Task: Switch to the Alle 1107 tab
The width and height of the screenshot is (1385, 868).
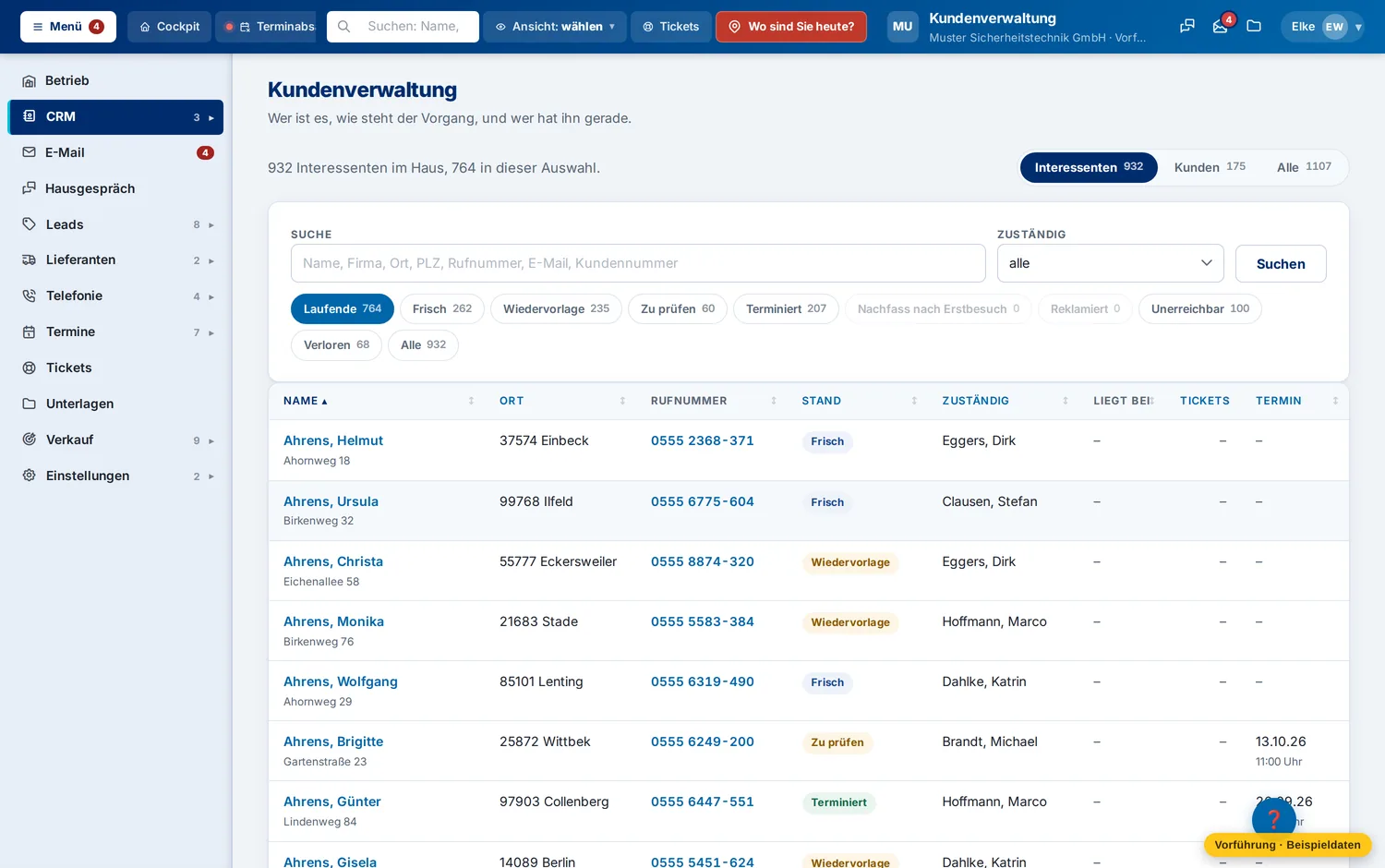Action: click(1304, 167)
